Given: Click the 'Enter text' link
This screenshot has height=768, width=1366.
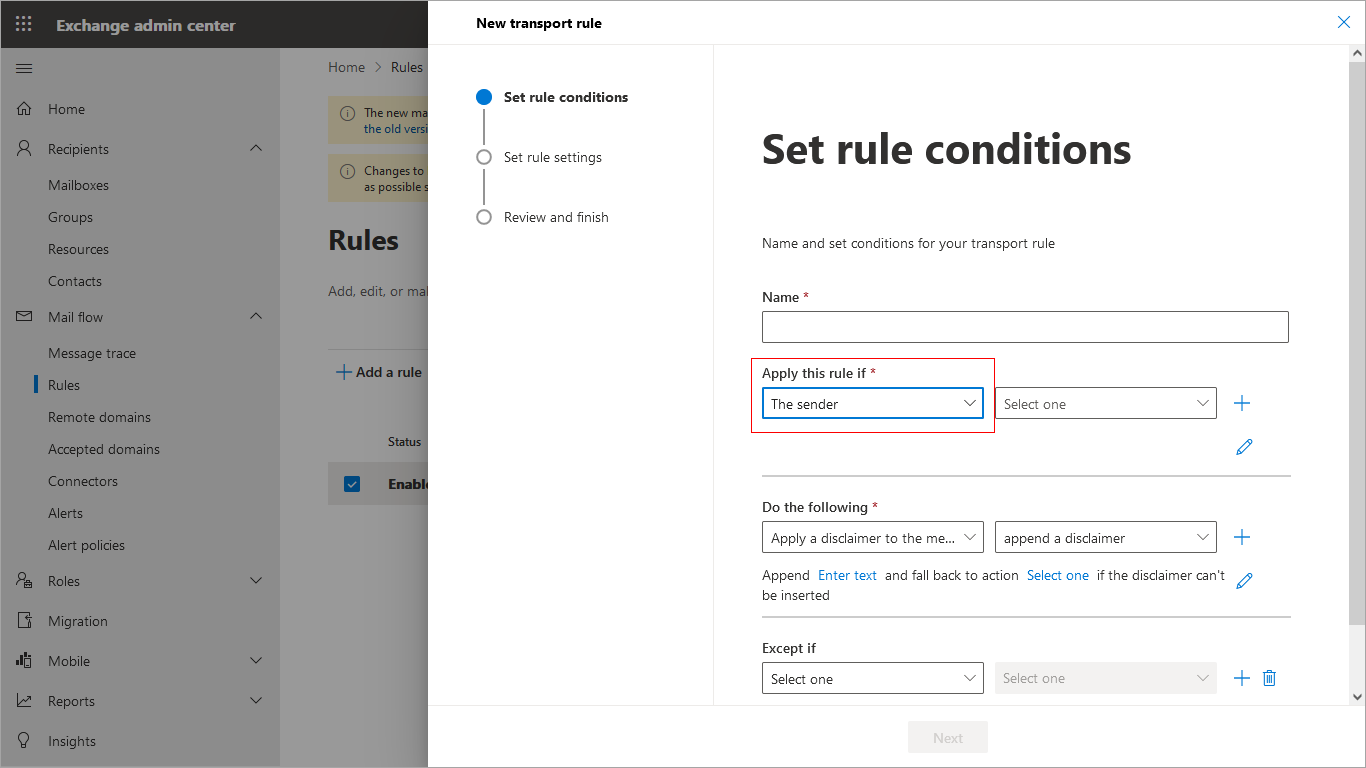Looking at the screenshot, I should tap(847, 575).
